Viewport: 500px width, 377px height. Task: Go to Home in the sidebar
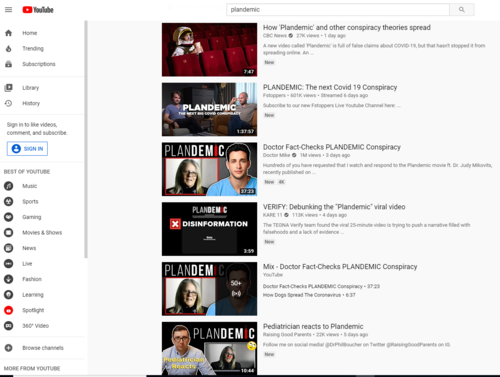(x=29, y=33)
